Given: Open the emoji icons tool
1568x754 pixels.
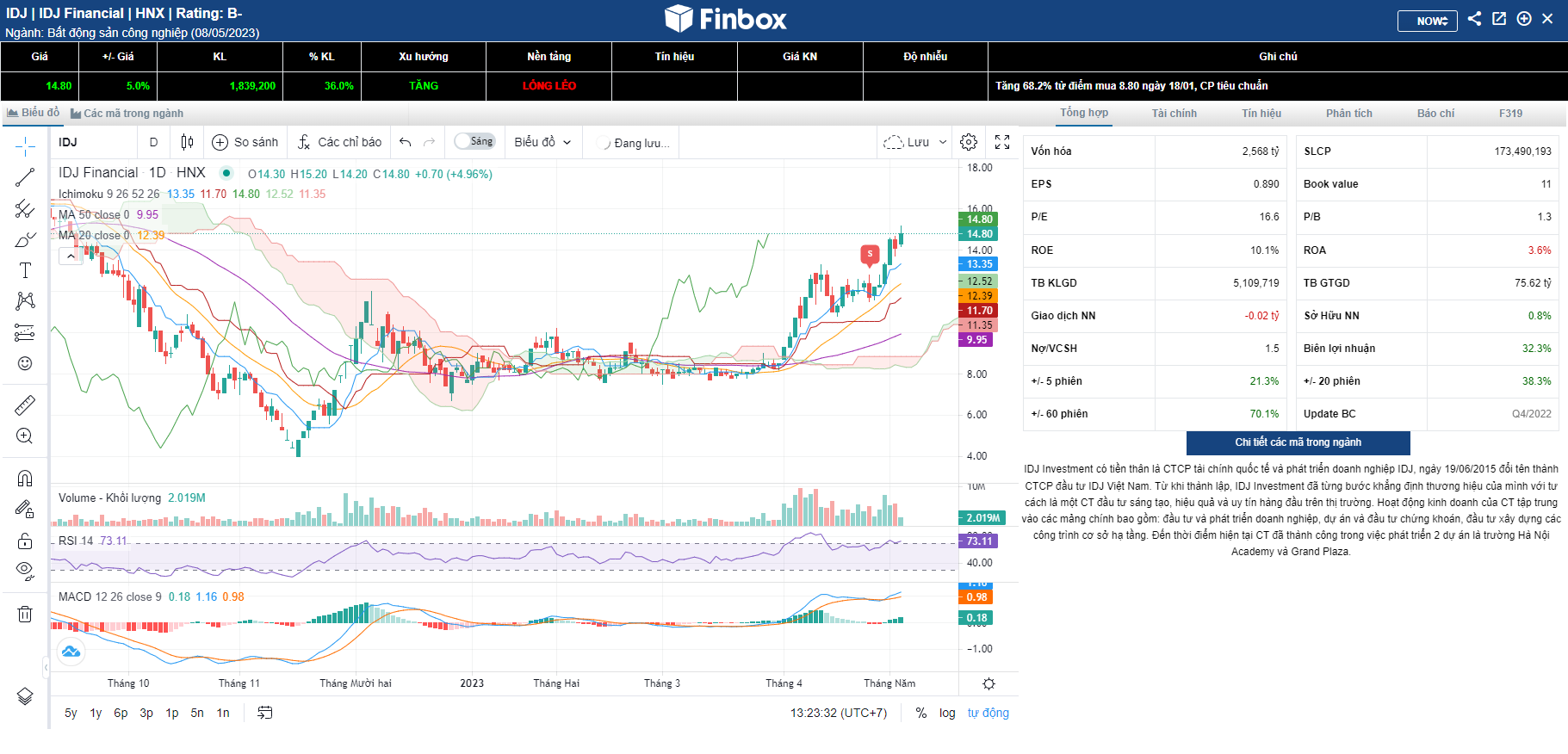Looking at the screenshot, I should [x=25, y=363].
